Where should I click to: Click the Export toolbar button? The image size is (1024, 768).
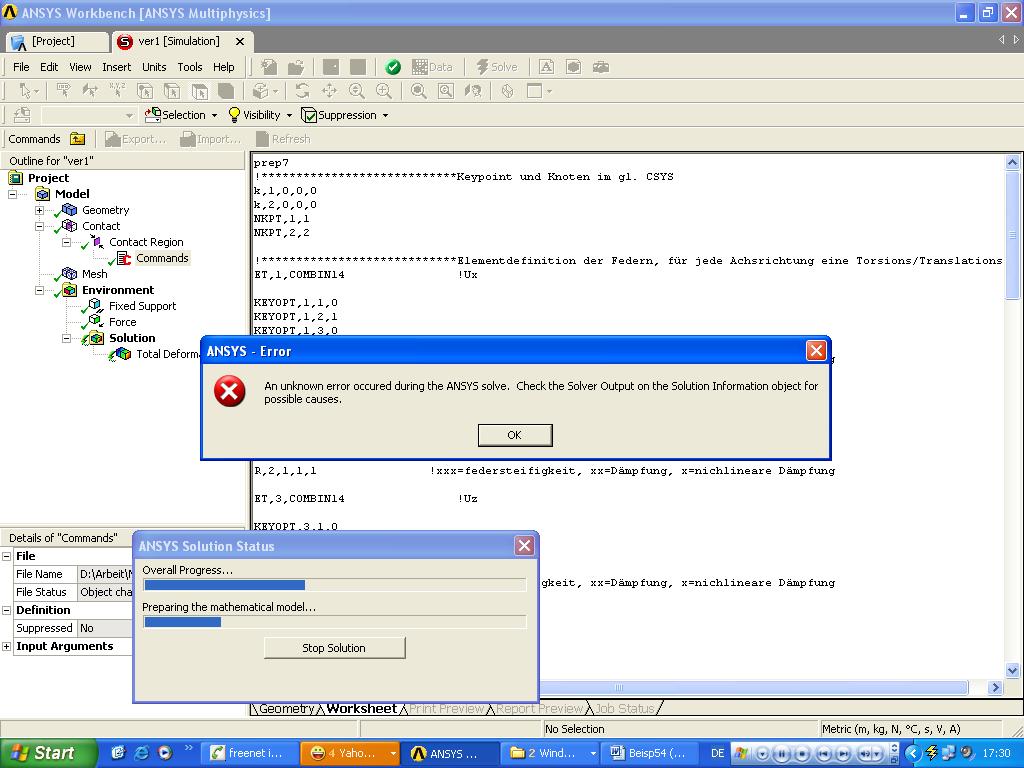click(x=135, y=138)
